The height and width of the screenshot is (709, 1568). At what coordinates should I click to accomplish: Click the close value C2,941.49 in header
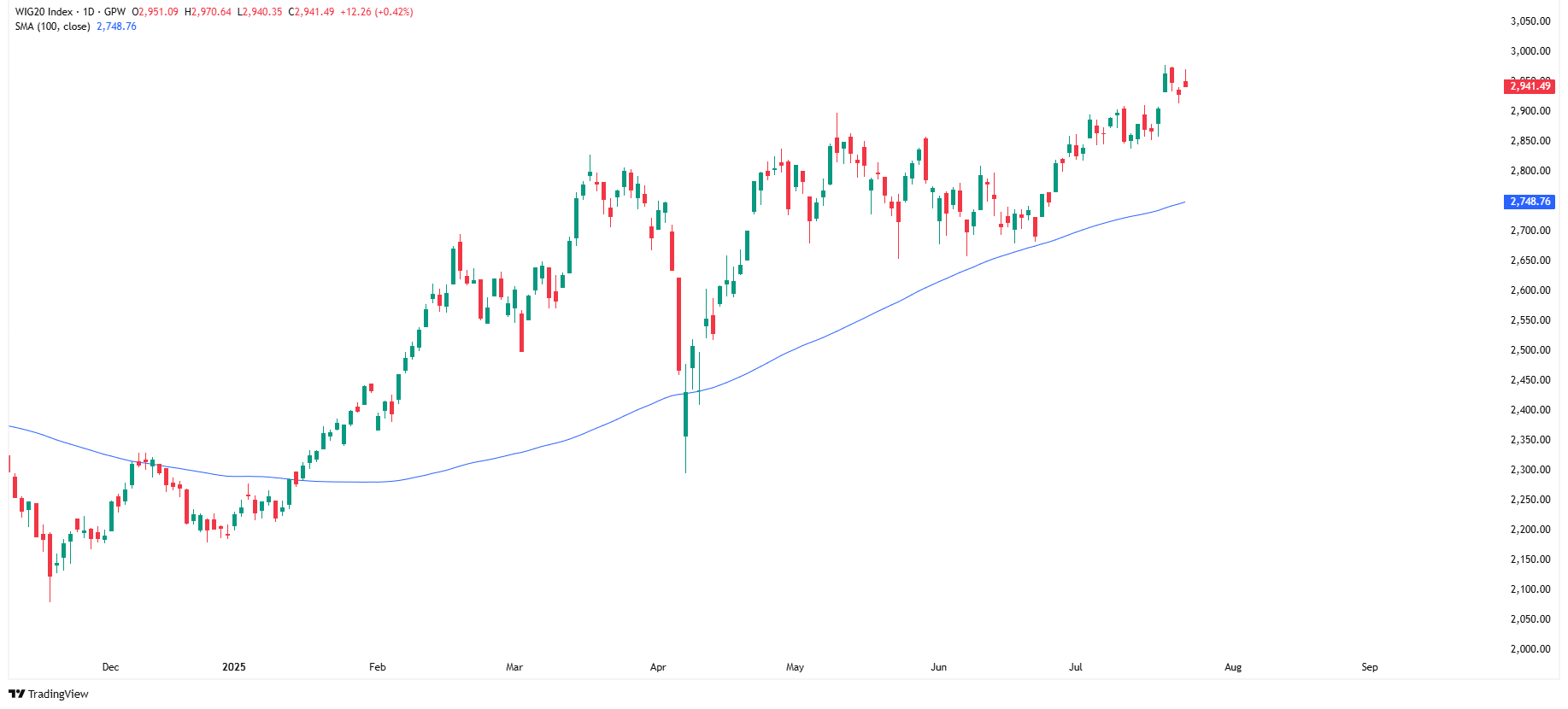click(312, 12)
